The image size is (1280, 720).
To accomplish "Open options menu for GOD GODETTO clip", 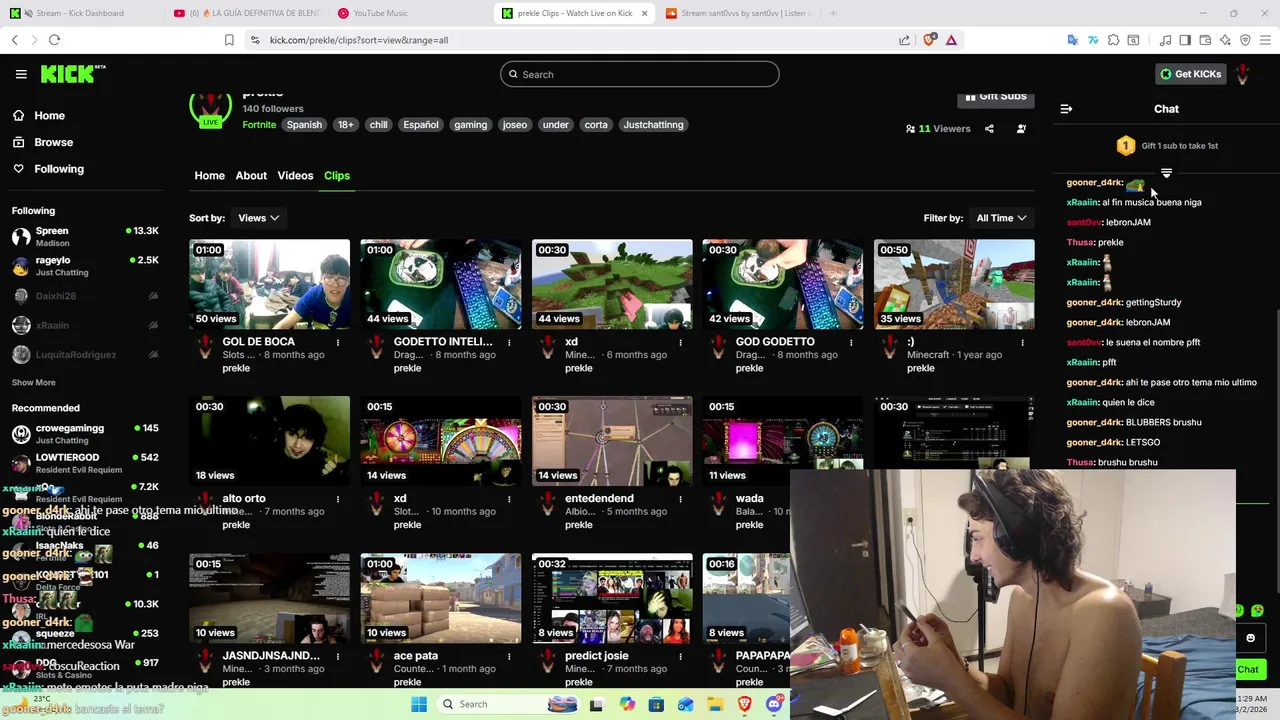I will (851, 342).
